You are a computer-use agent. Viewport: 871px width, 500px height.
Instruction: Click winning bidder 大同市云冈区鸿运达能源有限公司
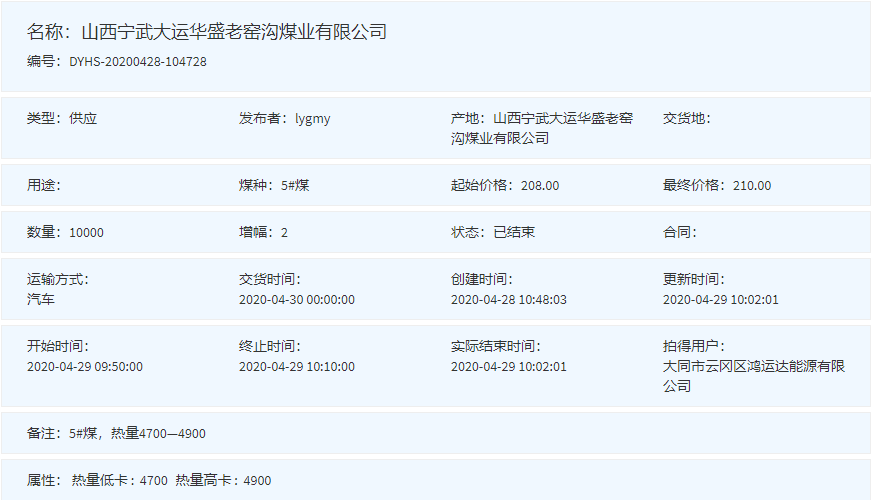pyautogui.click(x=754, y=376)
